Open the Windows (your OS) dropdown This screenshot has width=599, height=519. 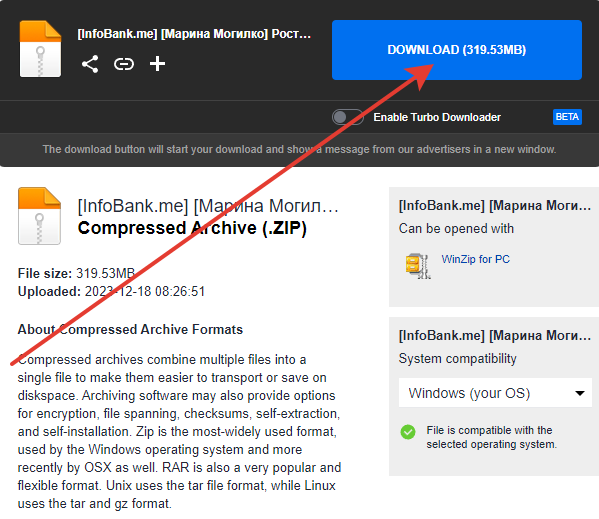click(495, 393)
